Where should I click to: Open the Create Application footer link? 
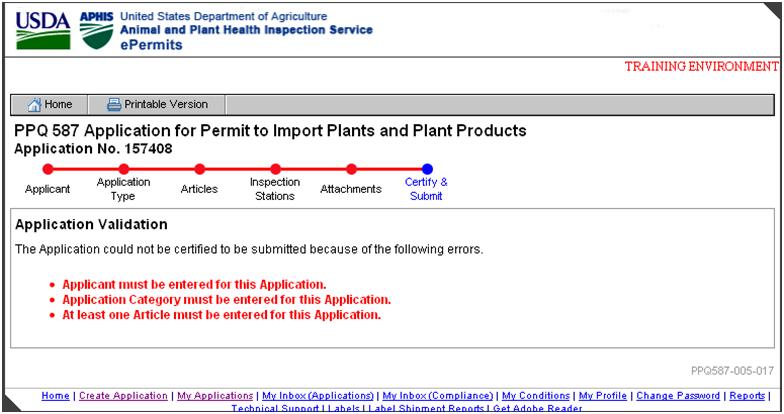[123, 396]
